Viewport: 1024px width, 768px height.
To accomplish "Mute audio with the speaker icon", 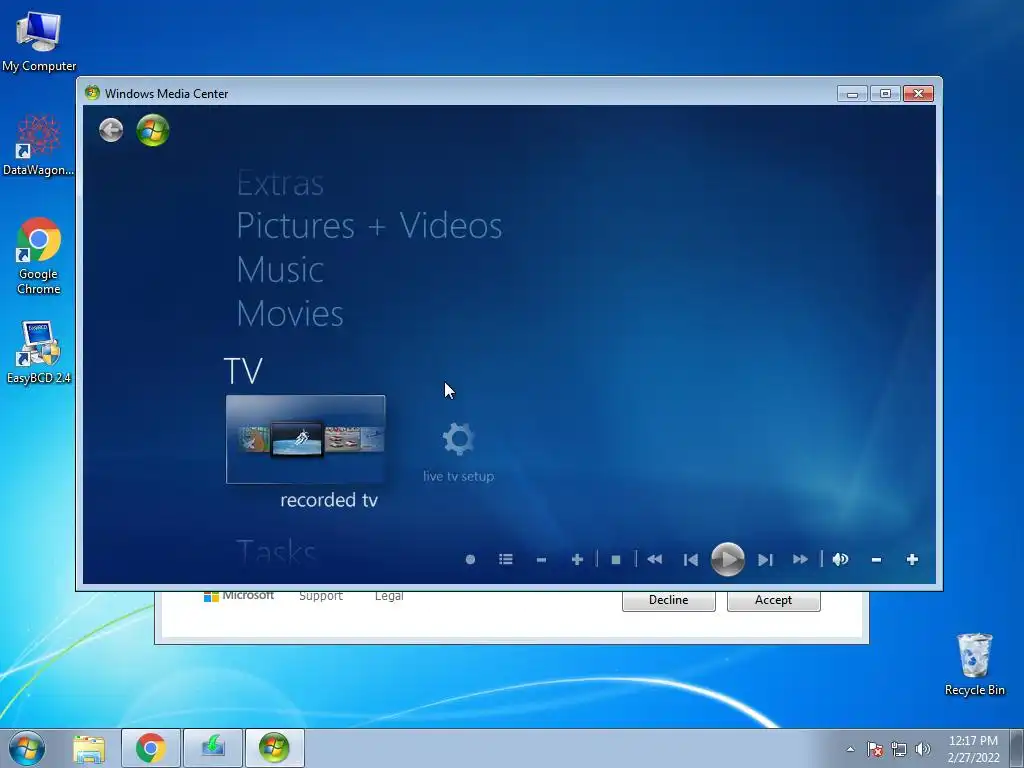I will [x=840, y=559].
